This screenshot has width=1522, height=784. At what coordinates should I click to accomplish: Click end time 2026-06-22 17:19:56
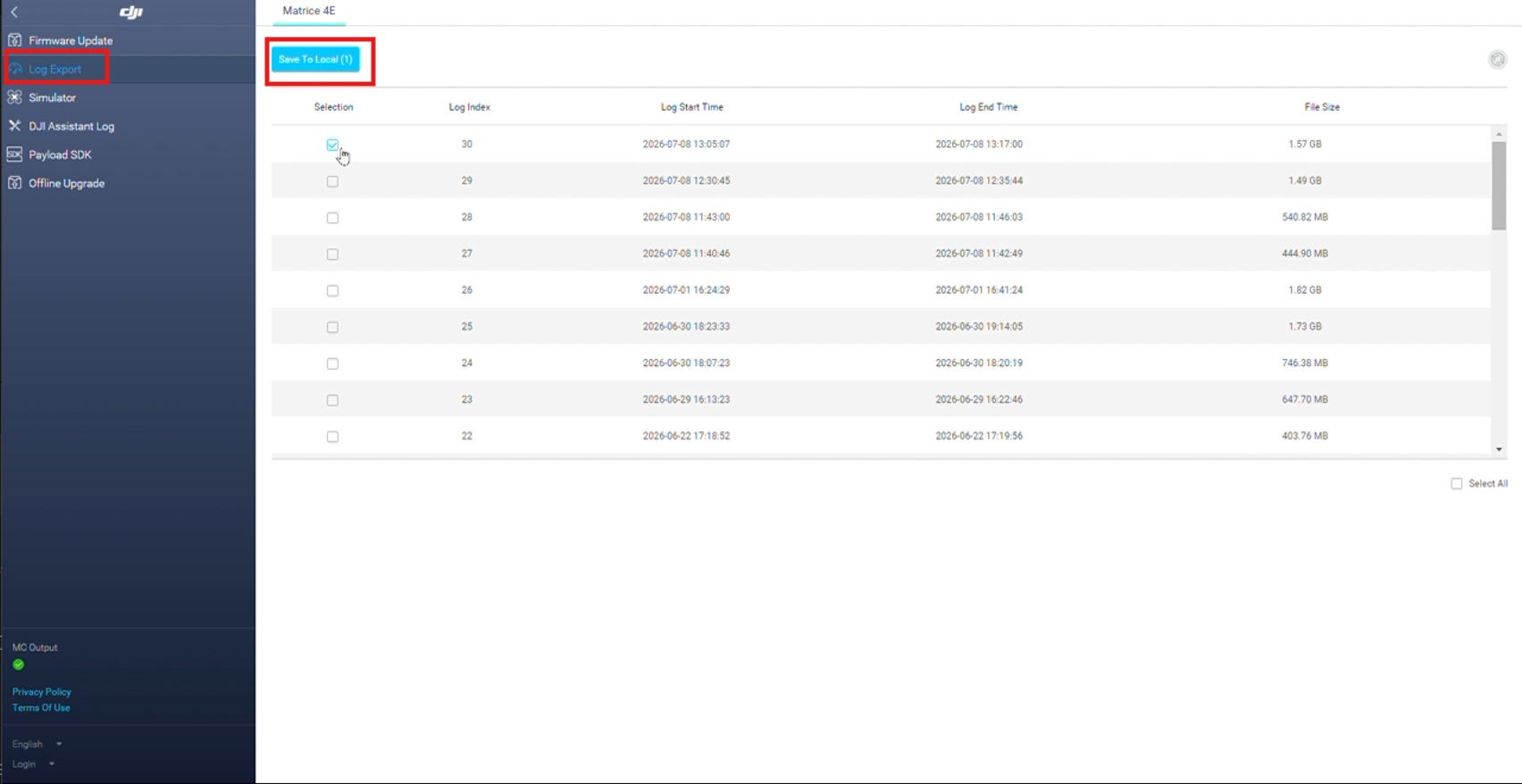979,436
